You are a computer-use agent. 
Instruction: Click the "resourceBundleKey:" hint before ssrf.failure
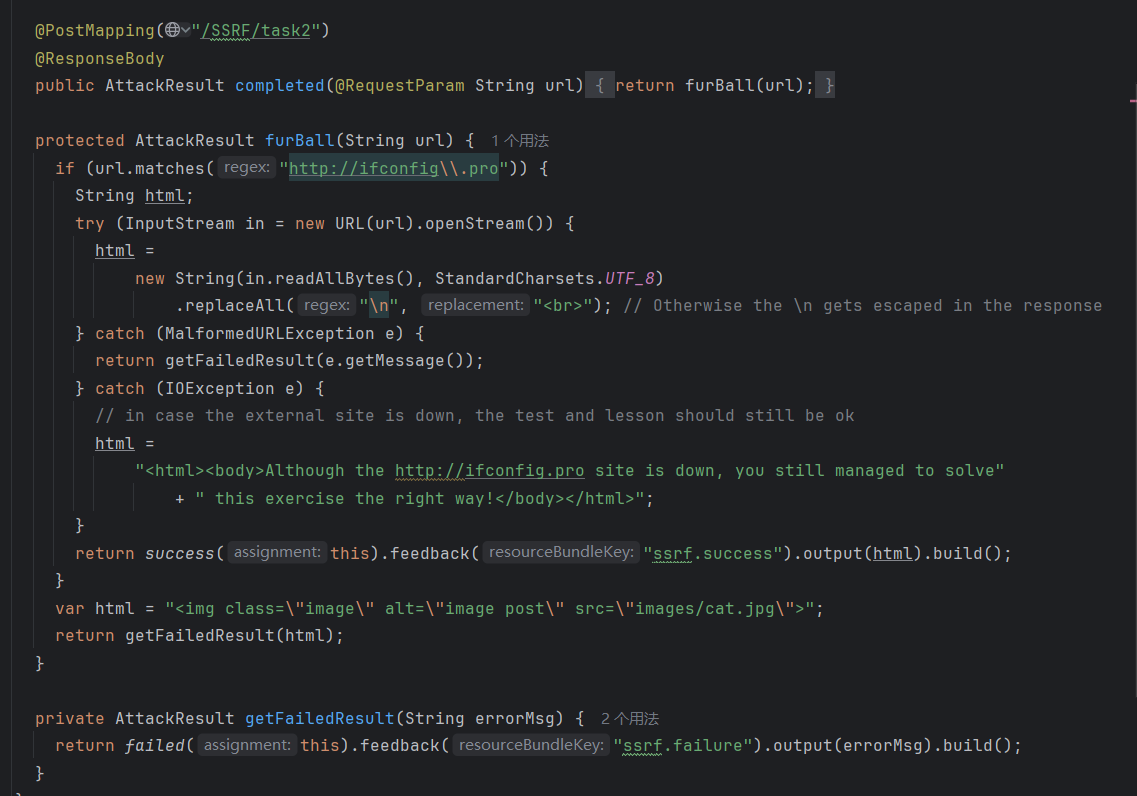(531, 745)
